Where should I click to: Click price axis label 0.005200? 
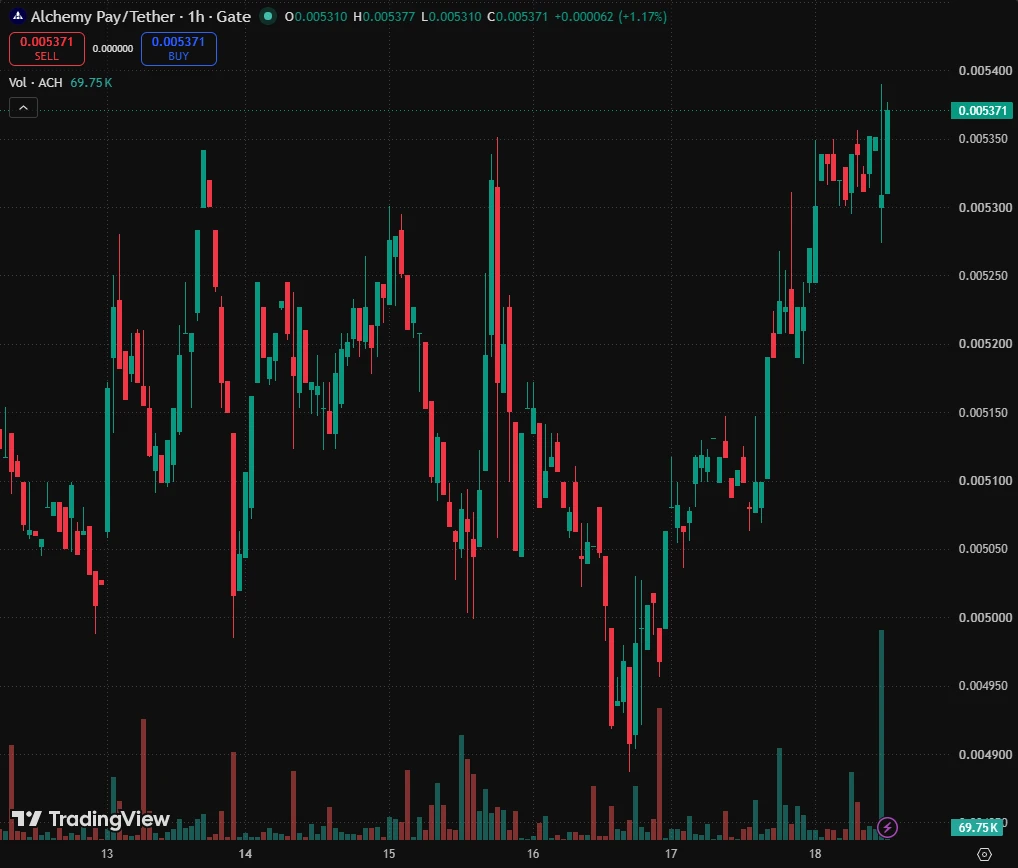[985, 343]
